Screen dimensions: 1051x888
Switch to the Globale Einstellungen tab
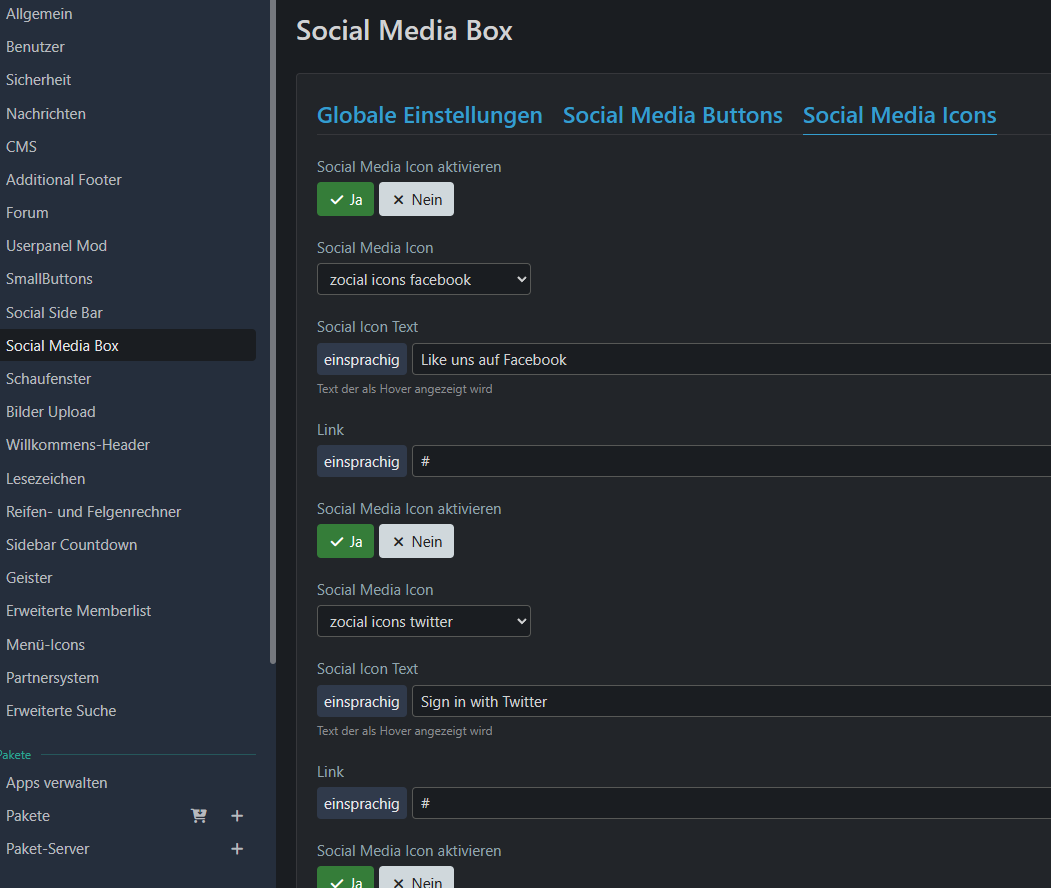429,116
